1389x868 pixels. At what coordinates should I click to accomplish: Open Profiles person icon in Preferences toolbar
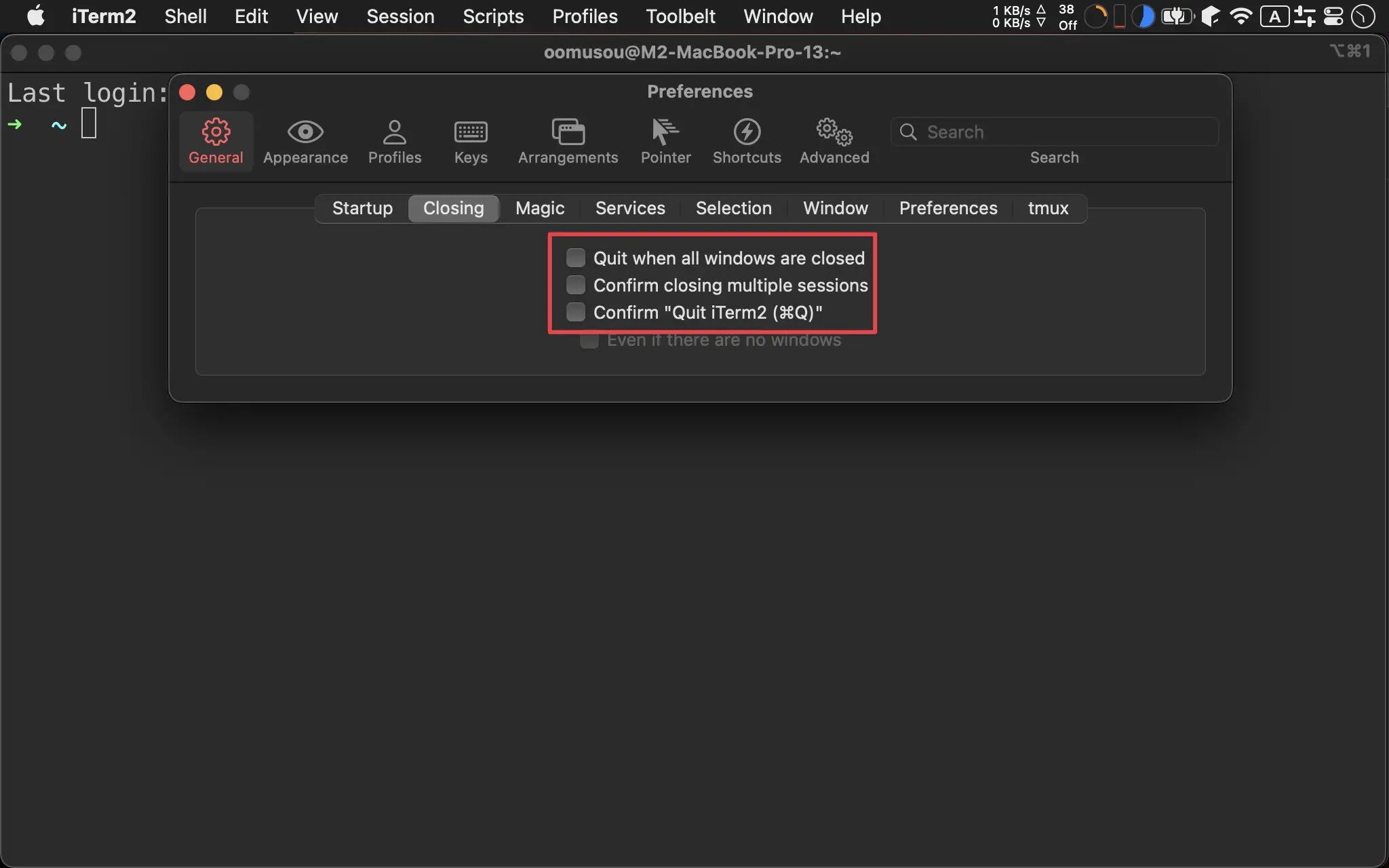pyautogui.click(x=395, y=132)
